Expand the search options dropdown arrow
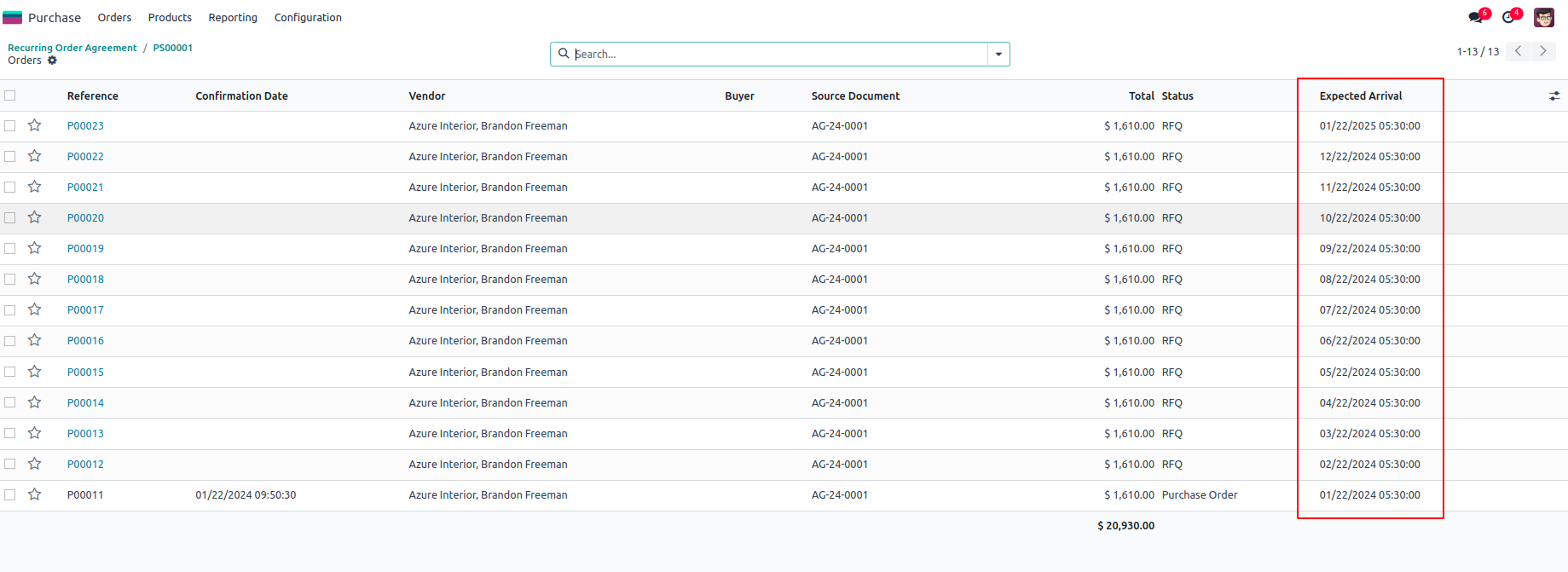The width and height of the screenshot is (1568, 572). pyautogui.click(x=998, y=54)
